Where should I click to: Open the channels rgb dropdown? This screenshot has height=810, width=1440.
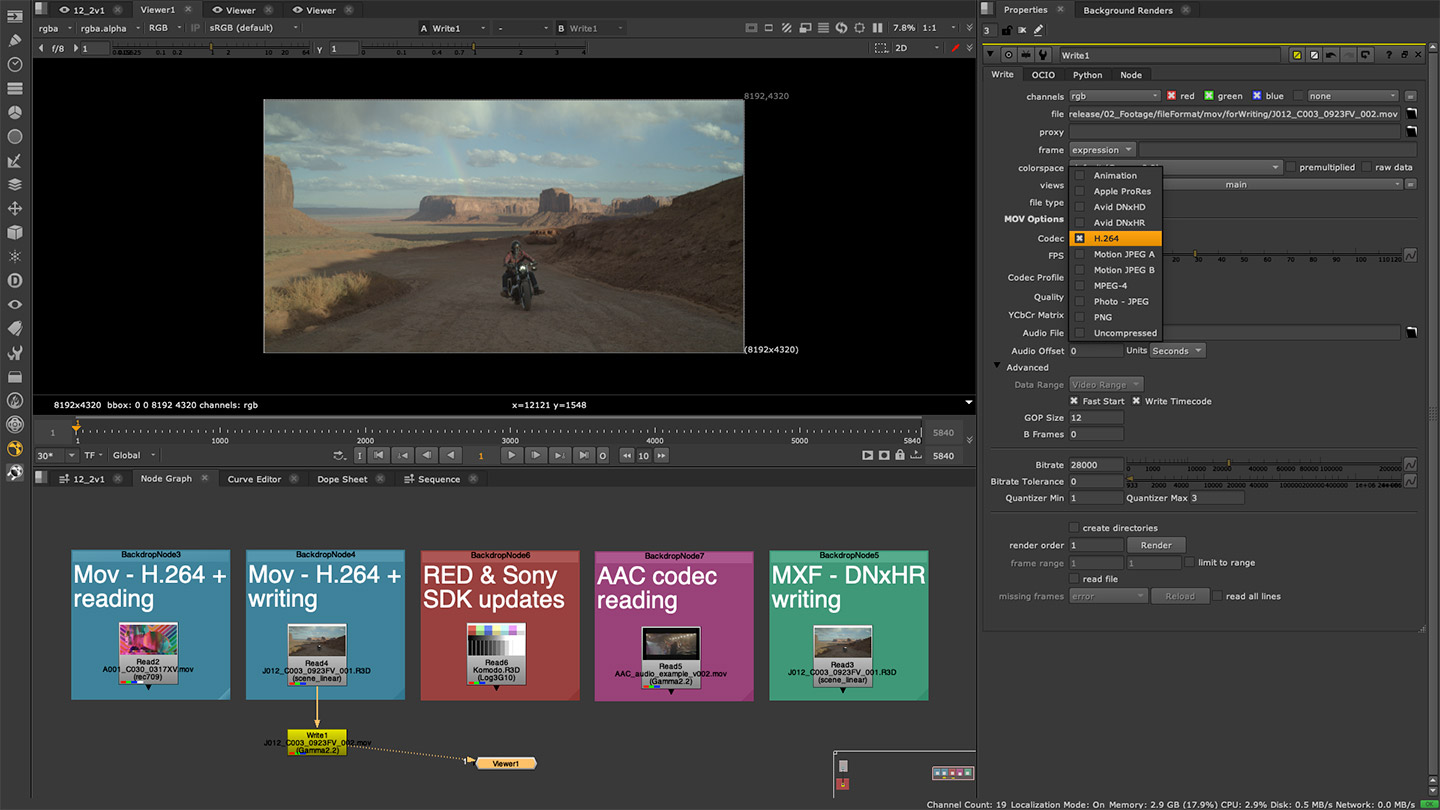tap(1114, 96)
